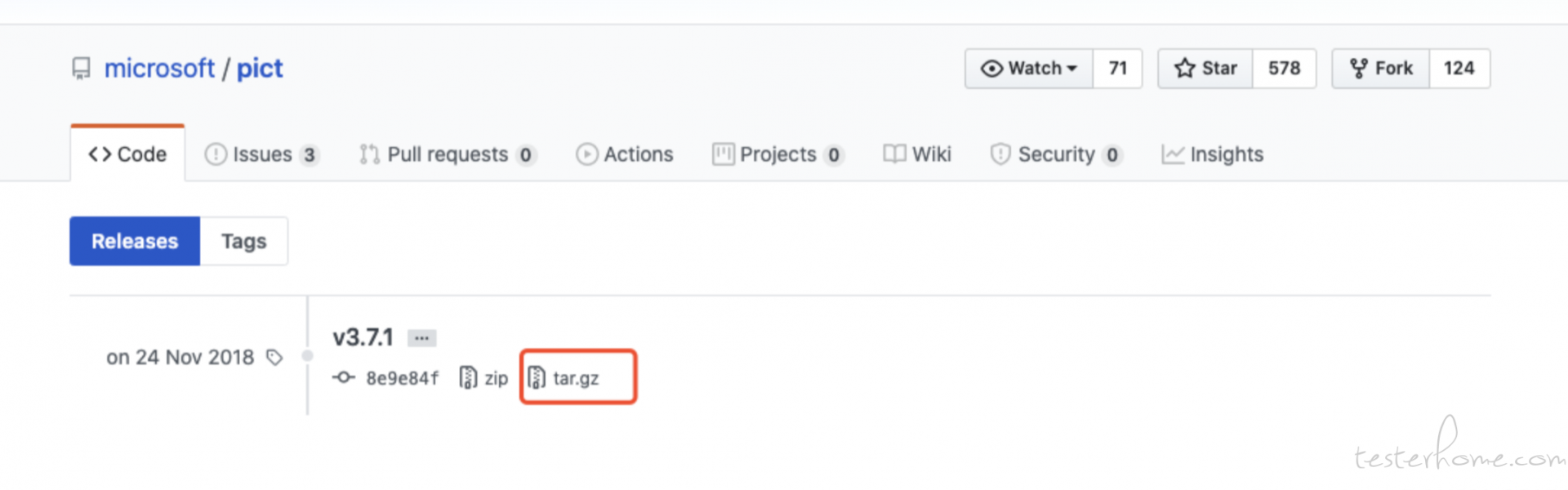Screen dimensions: 1568x490
Task: Click the zip file archive icon
Action: (468, 377)
